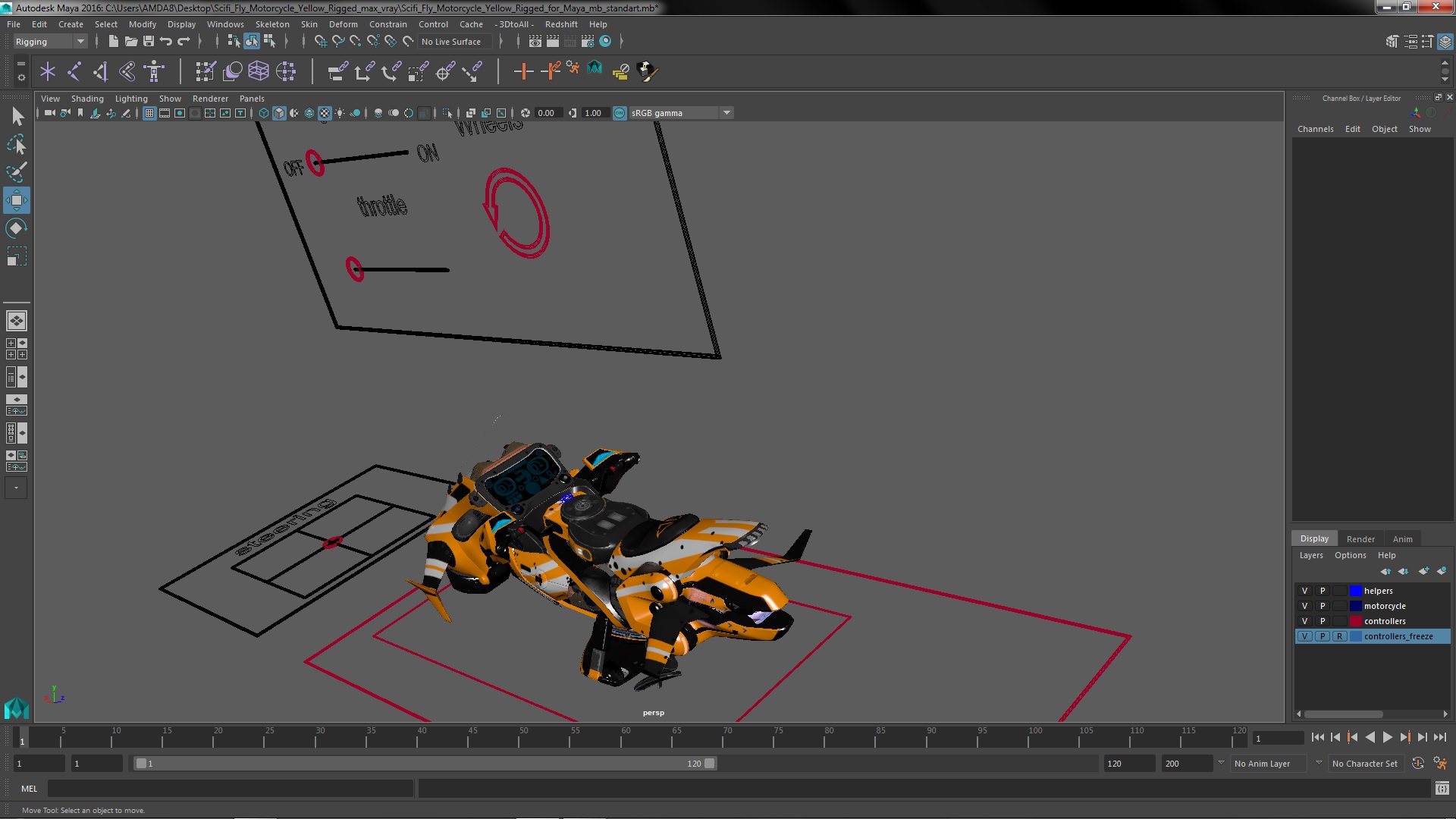
Task: Open the Create Lattice deformer icon
Action: (259, 71)
